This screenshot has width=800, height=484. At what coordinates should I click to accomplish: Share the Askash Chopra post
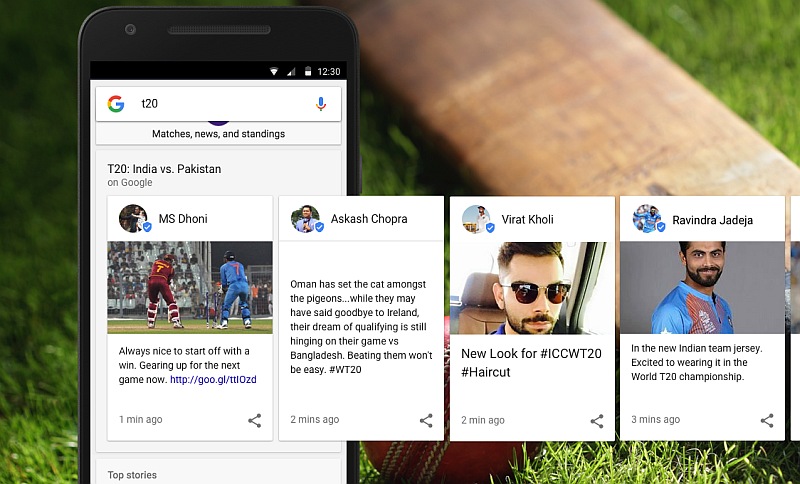426,420
